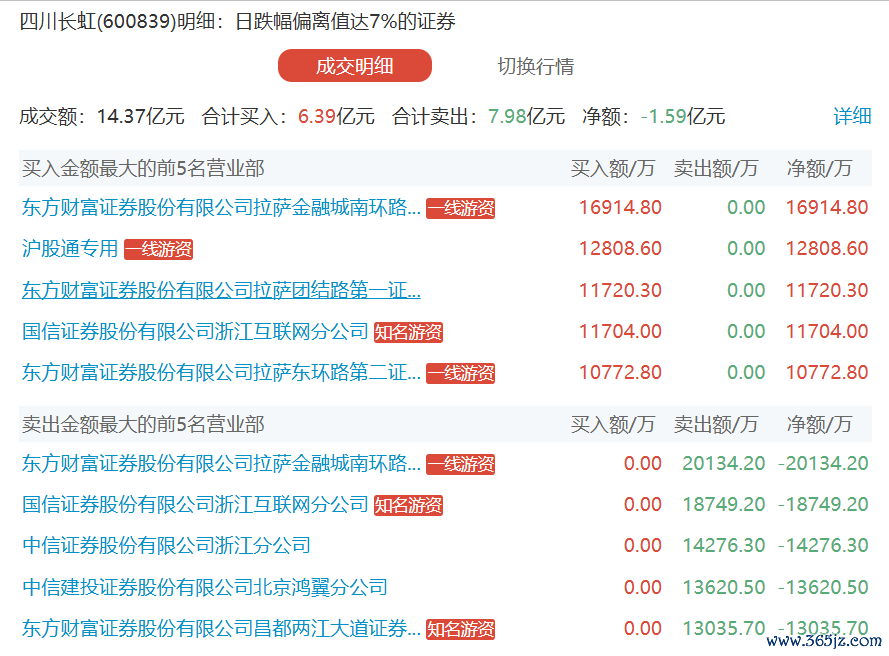Open 中信建投证券北京鸿翼分公司 link
The height and width of the screenshot is (656, 889).
point(204,587)
